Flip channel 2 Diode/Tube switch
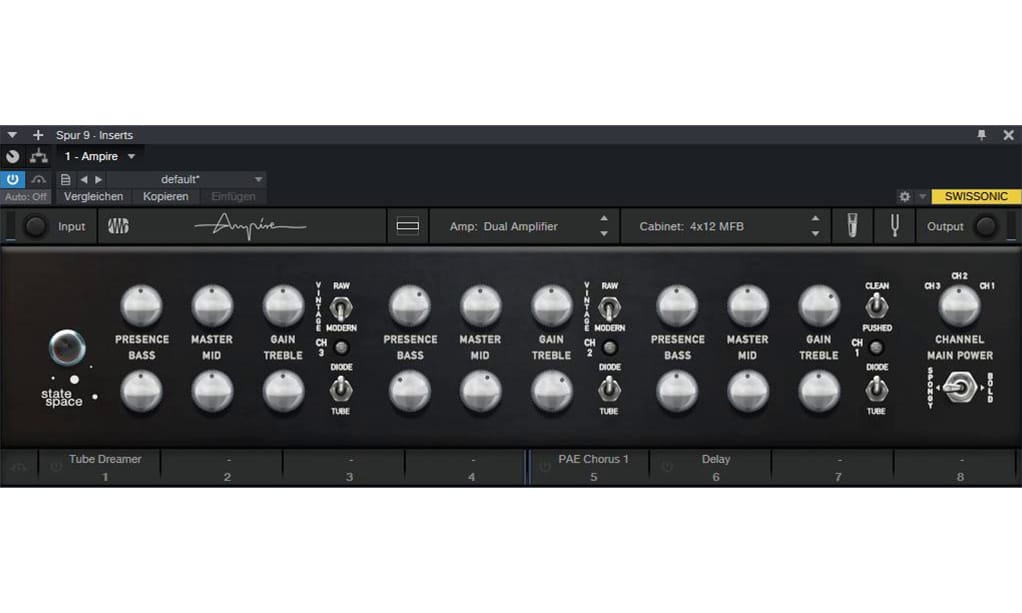 (x=609, y=389)
